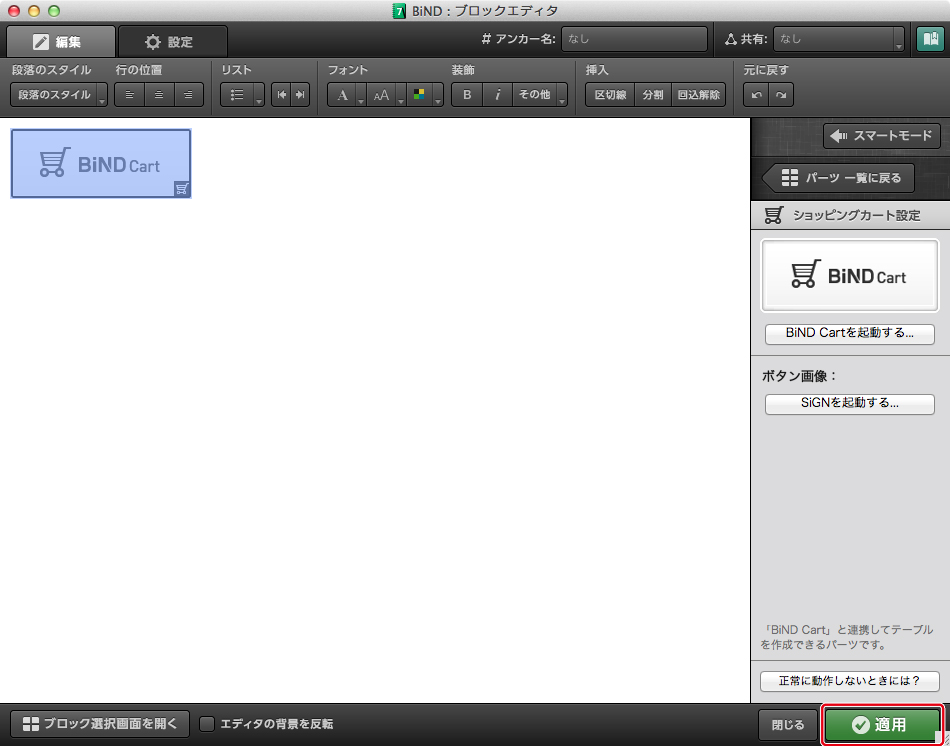Viewport: 950px width, 747px height.
Task: Insert a bulleted list
Action: (x=237, y=95)
